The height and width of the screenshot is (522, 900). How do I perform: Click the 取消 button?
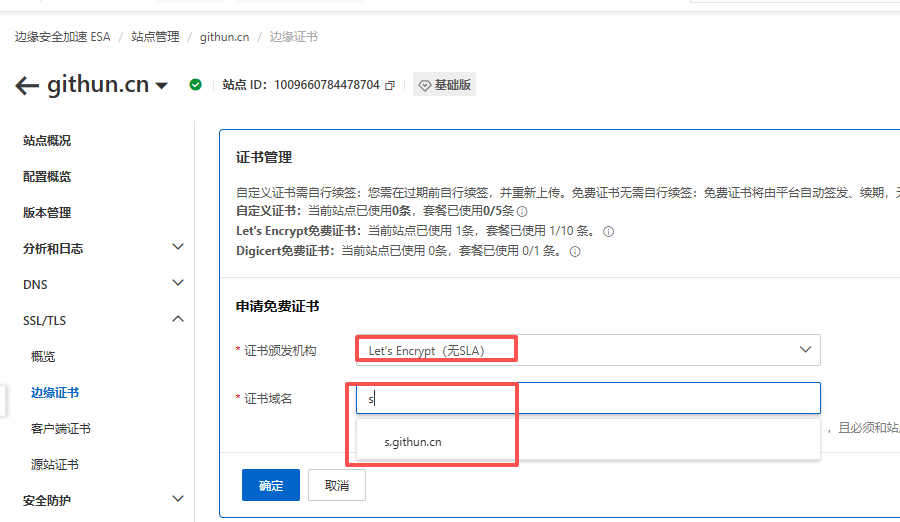coord(337,485)
